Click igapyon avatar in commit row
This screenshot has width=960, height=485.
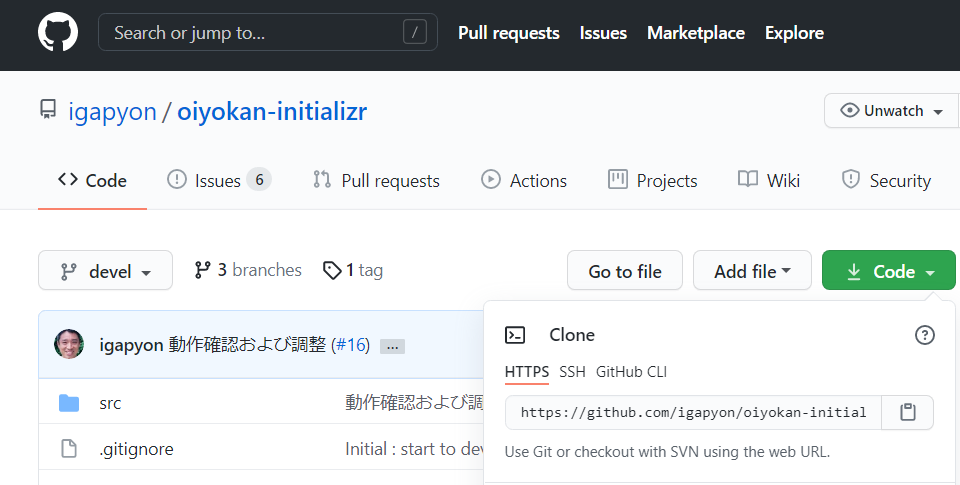pyautogui.click(x=69, y=344)
